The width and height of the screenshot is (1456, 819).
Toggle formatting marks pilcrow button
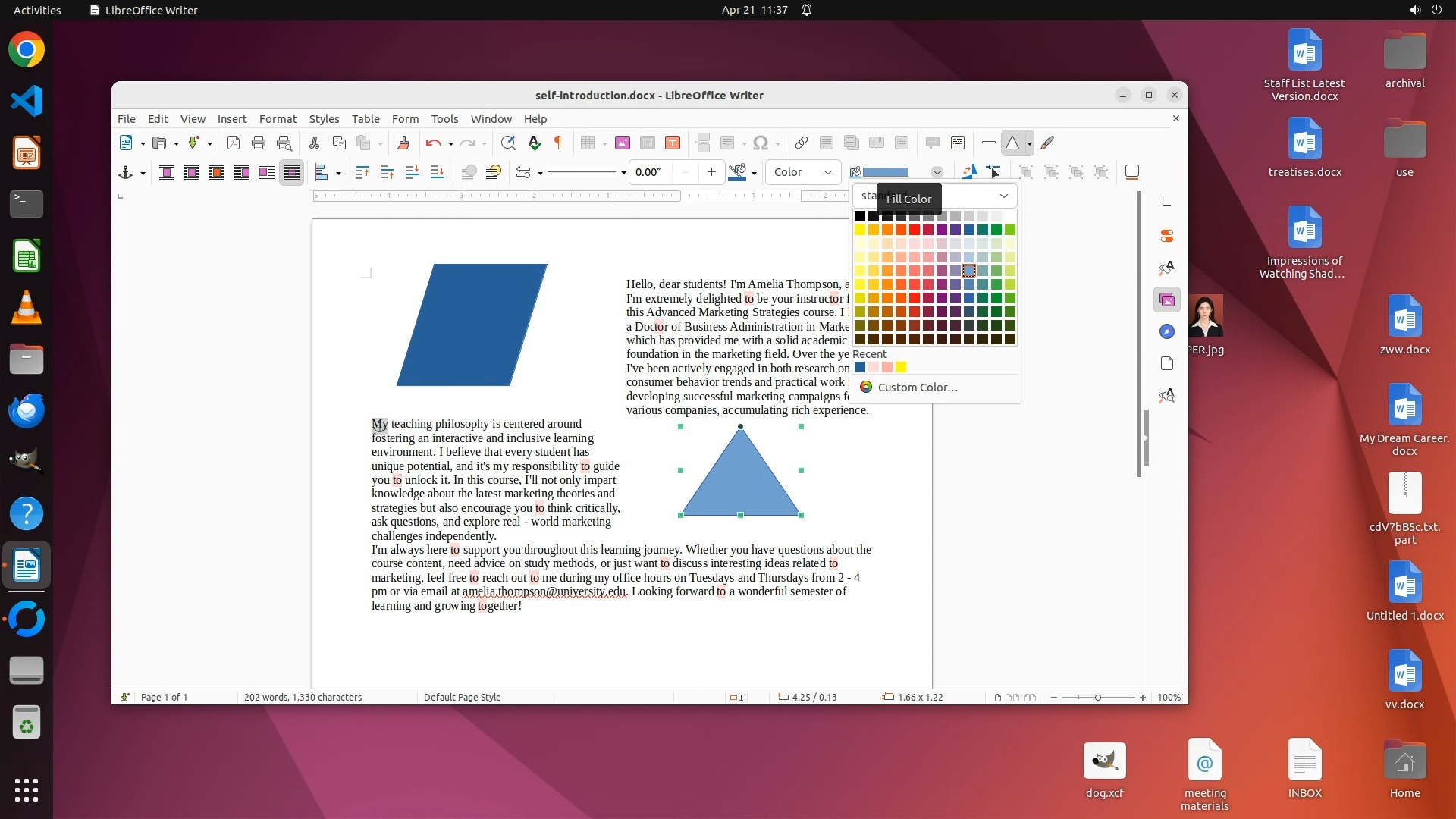558,143
